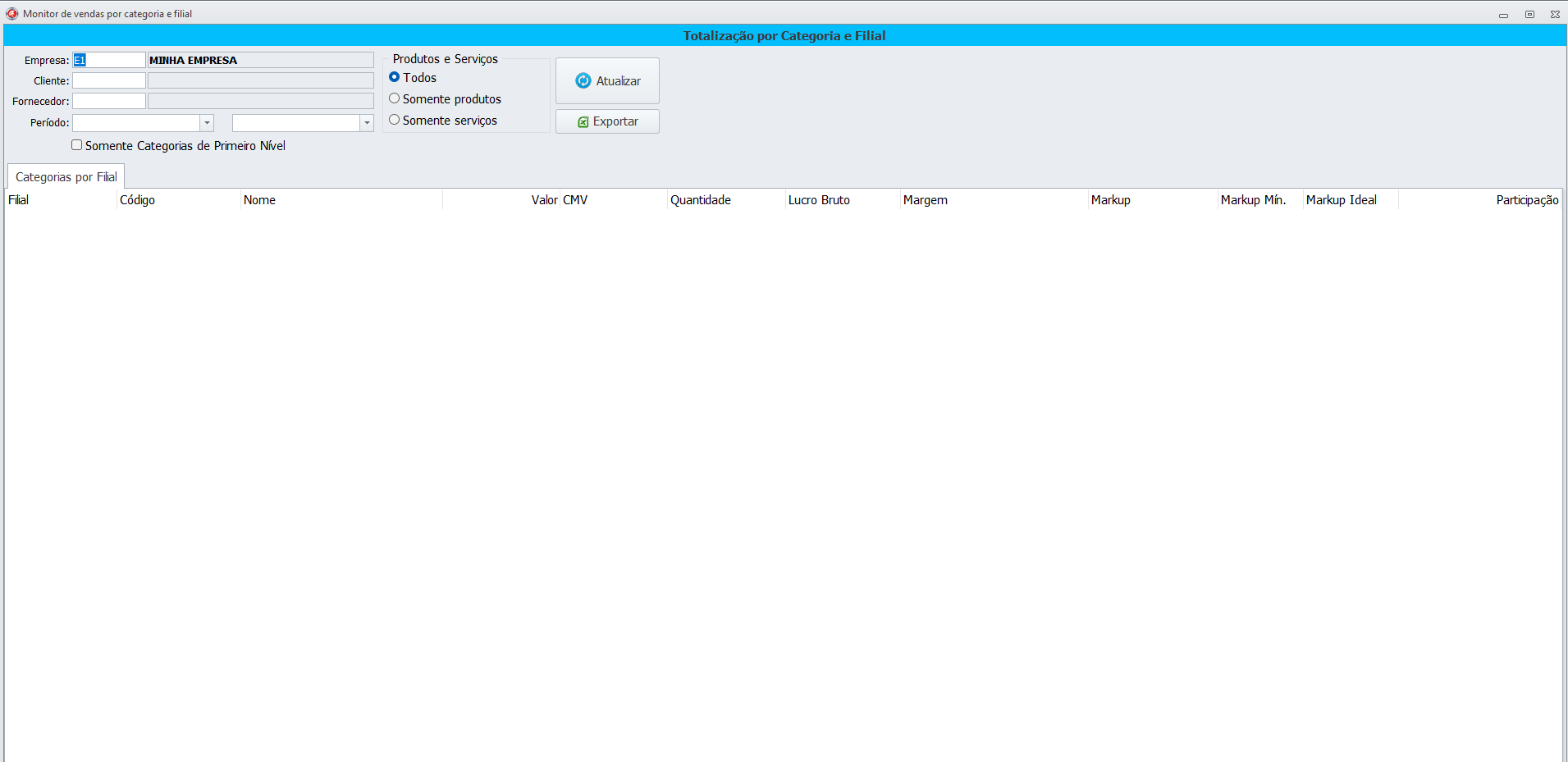Select Somente produtos radio option

(395, 98)
